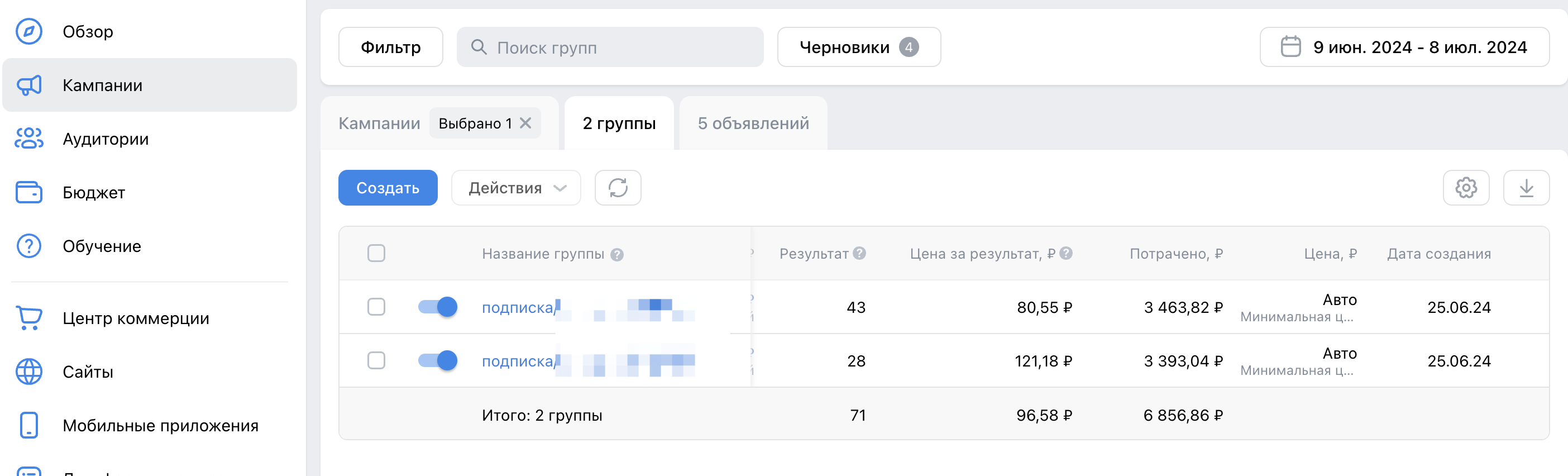Select the group with result 43
The width and height of the screenshot is (1568, 476).
(376, 307)
